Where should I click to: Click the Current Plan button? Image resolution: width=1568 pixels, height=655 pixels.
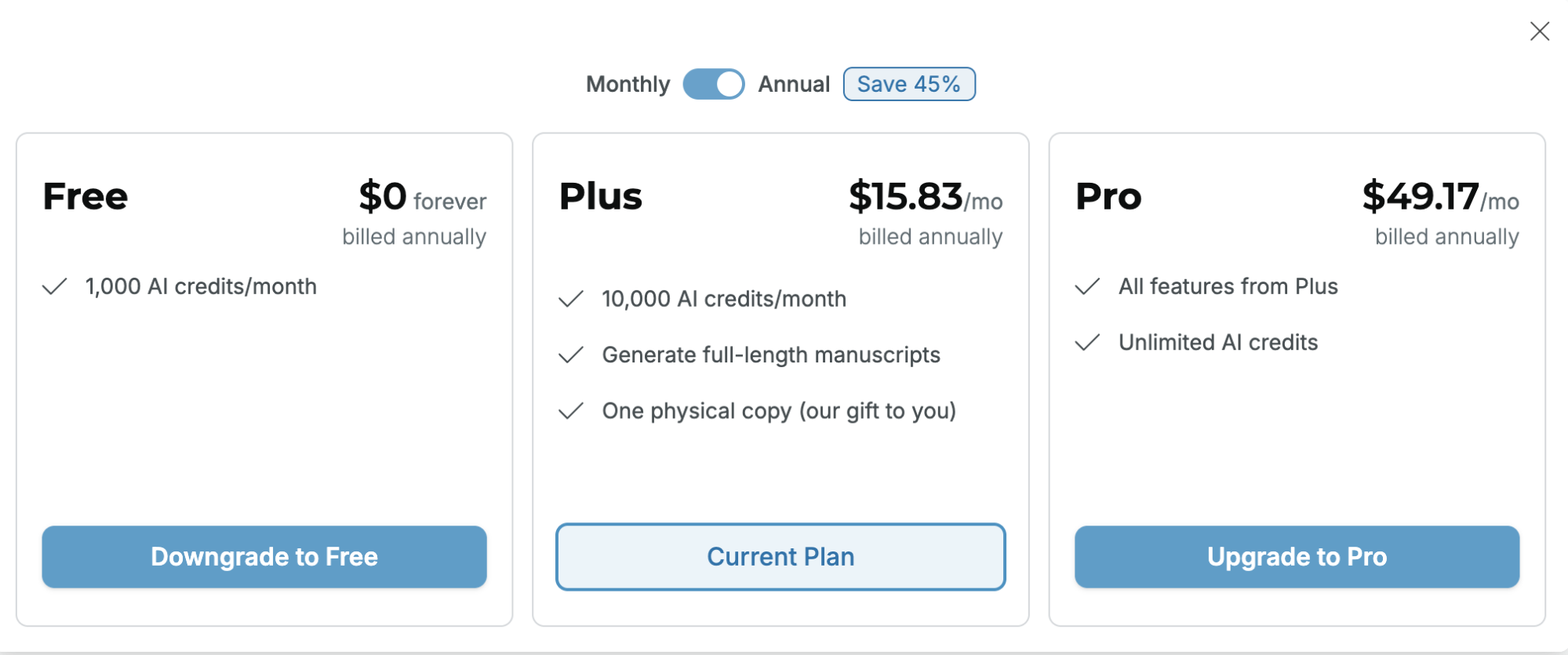click(x=780, y=556)
